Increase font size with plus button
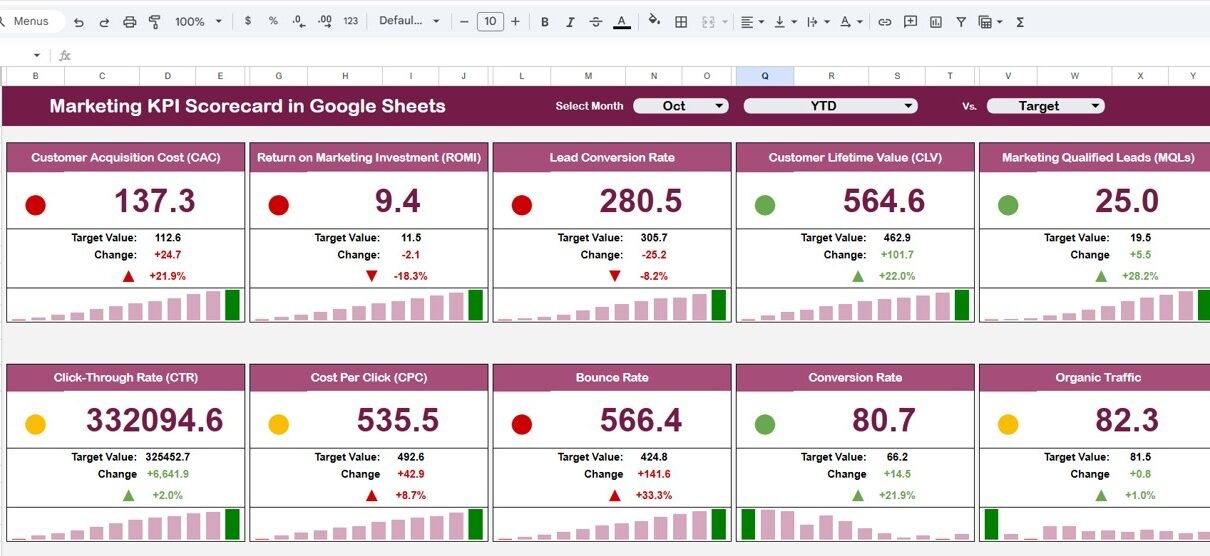Image resolution: width=1210 pixels, height=556 pixels. (x=515, y=21)
